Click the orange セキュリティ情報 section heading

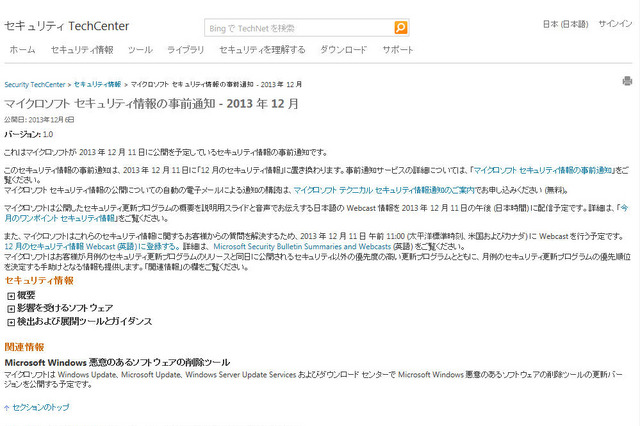39,280
